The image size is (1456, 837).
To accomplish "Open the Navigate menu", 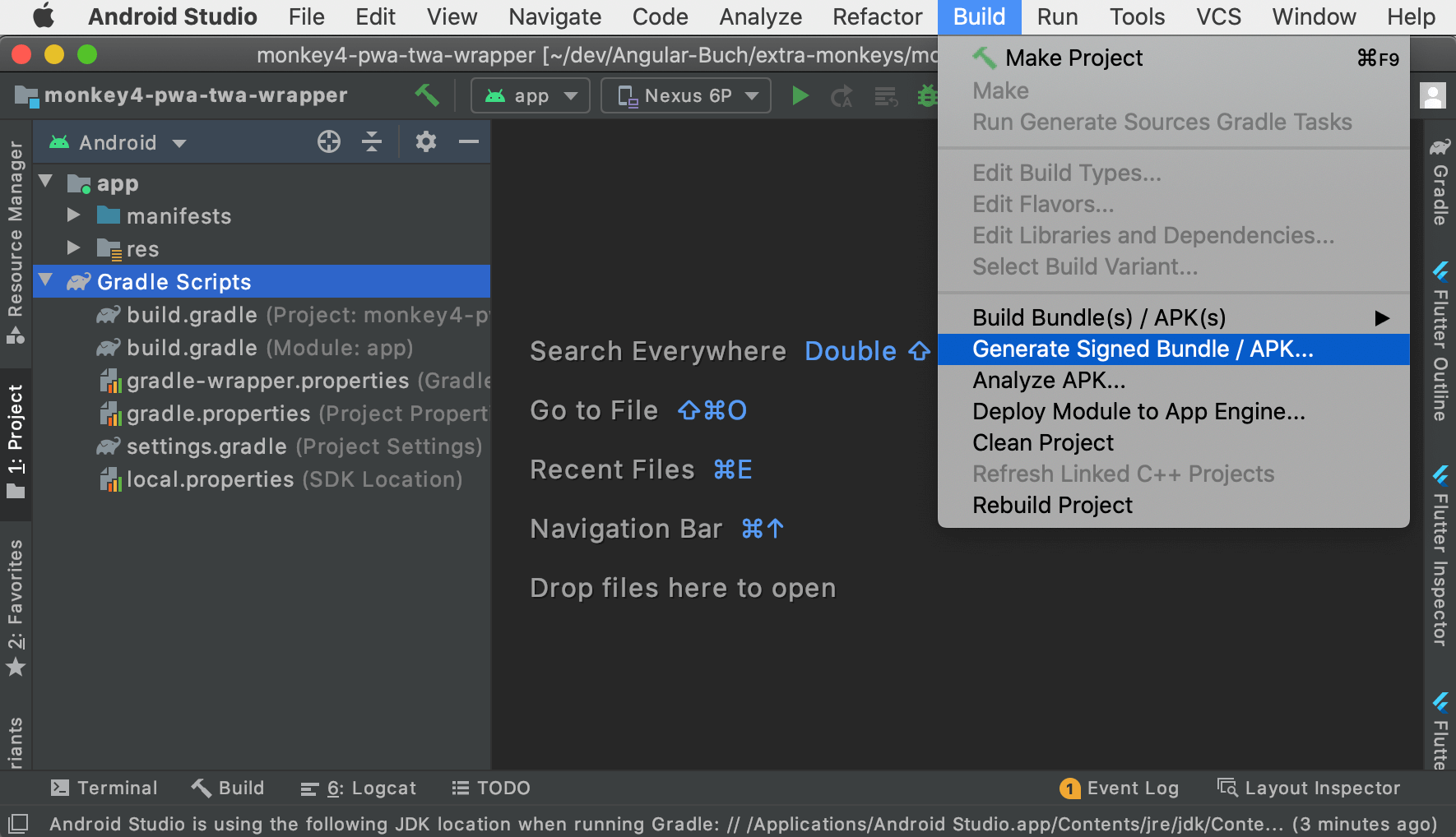I will tap(555, 16).
